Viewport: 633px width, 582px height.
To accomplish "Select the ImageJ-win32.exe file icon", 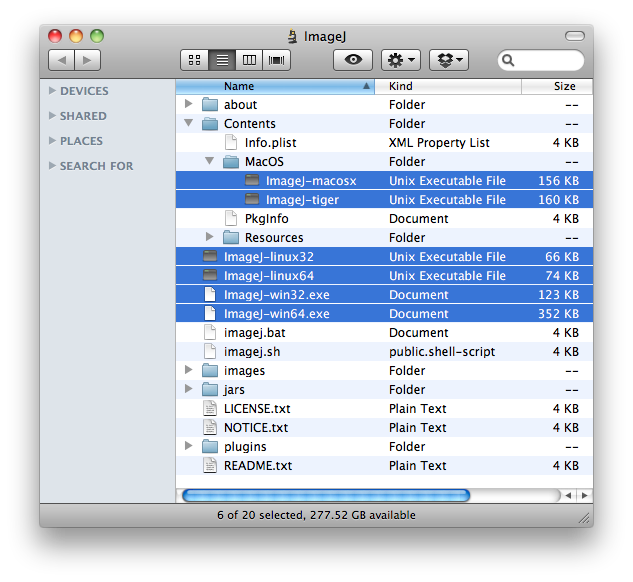I will (210, 294).
